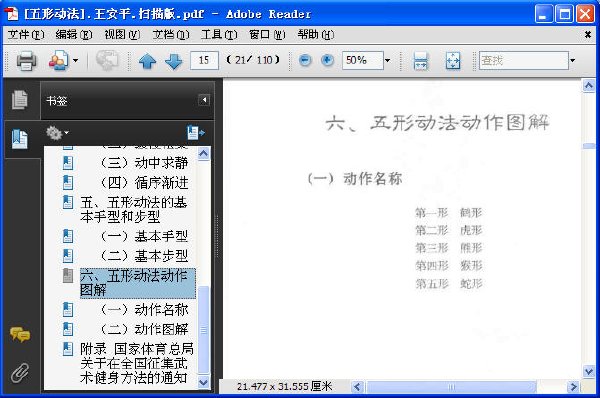This screenshot has width=600, height=398.
Task: Click the scrolling-page fit width icon
Action: click(421, 60)
